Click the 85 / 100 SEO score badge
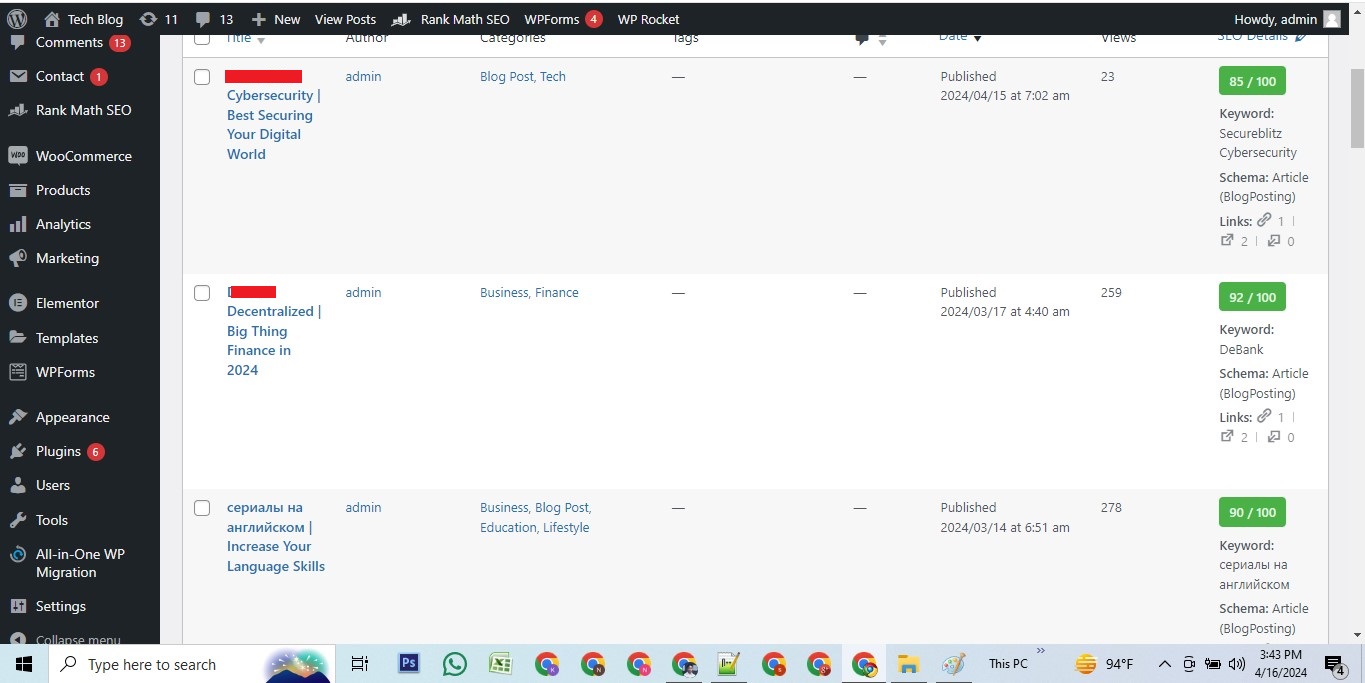The image size is (1365, 683). pyautogui.click(x=1252, y=81)
